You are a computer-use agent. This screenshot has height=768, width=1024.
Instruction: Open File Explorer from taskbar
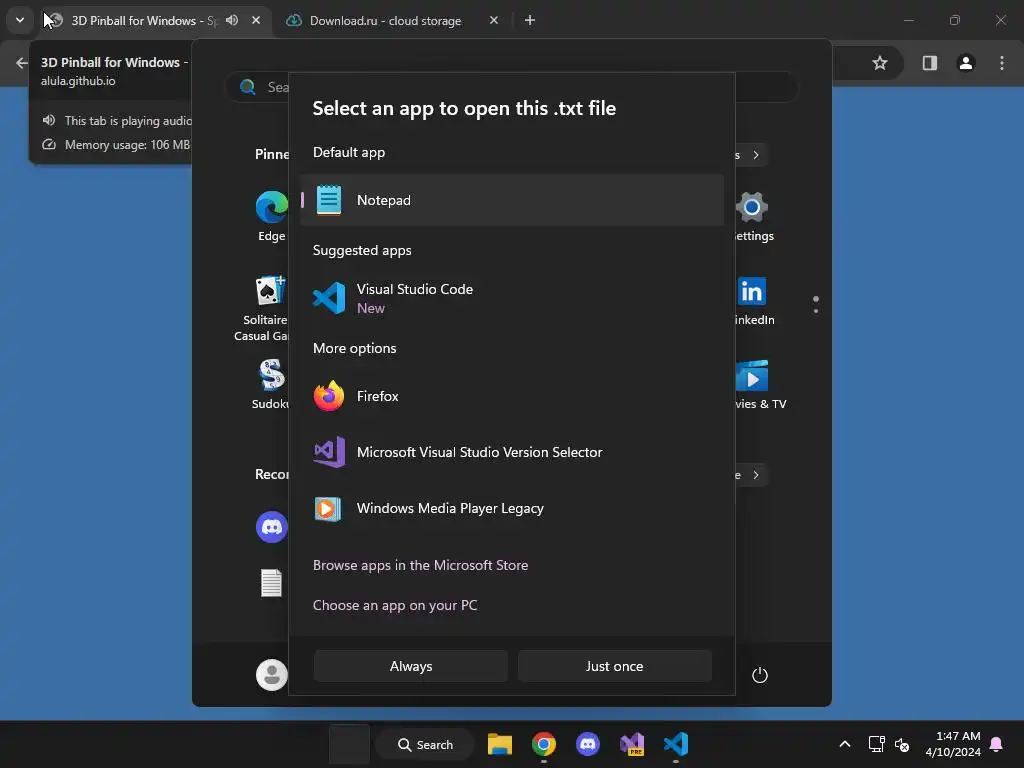click(x=500, y=744)
